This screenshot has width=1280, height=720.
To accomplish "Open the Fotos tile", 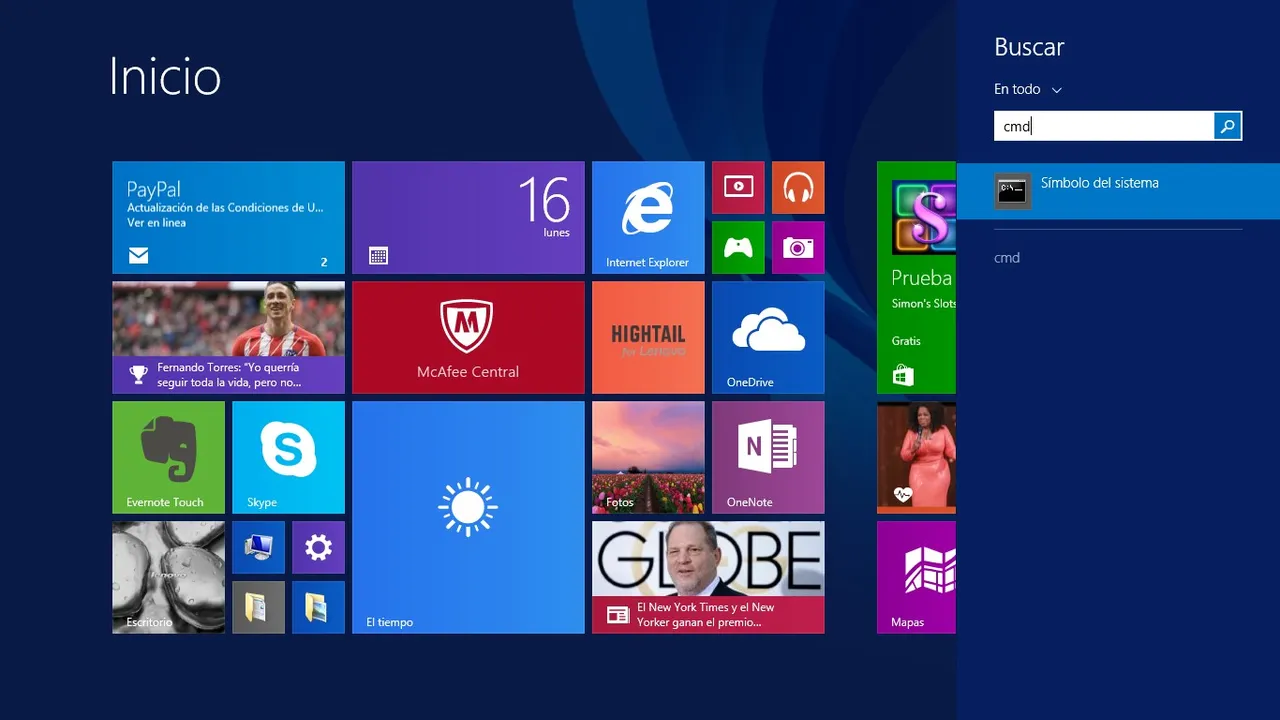I will [x=648, y=457].
